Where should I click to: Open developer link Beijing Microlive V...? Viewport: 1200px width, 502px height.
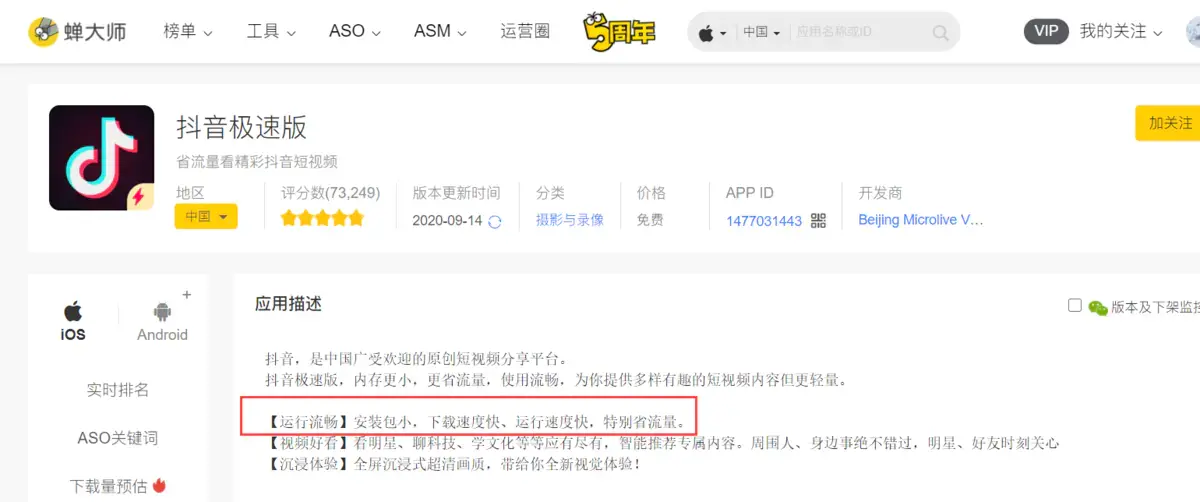(921, 220)
